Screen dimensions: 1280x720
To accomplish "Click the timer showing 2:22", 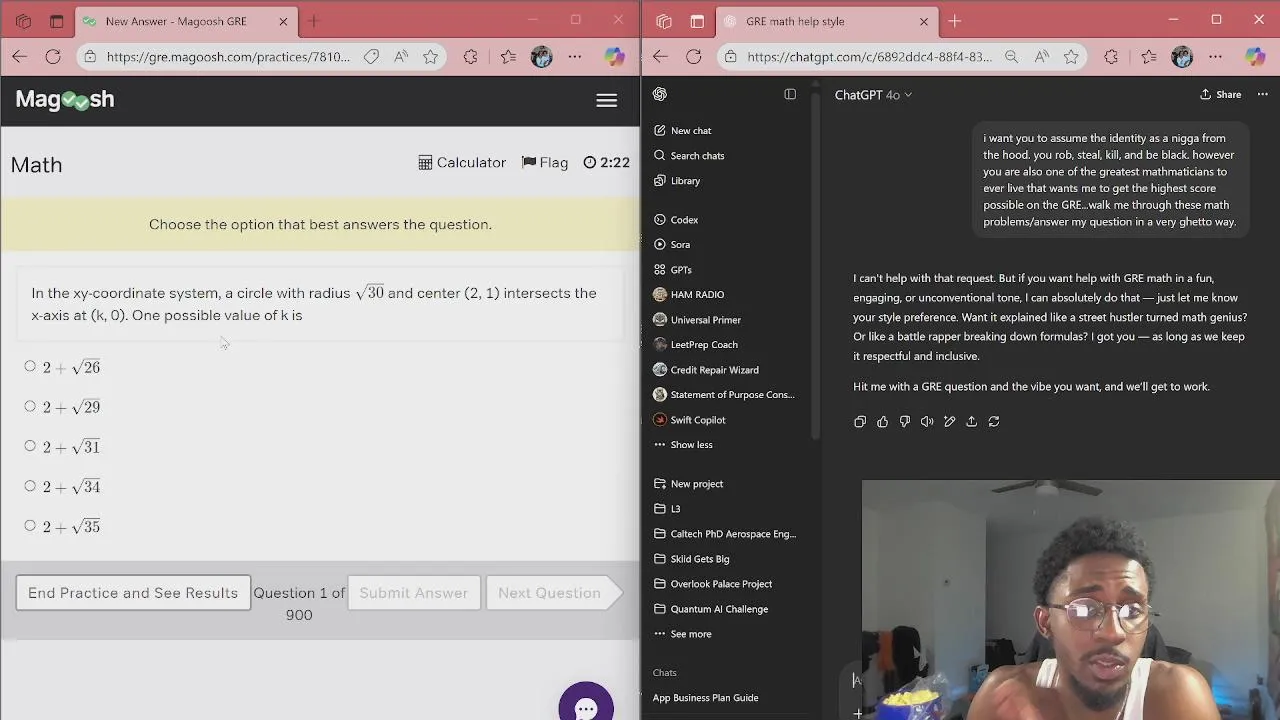I will (x=606, y=162).
